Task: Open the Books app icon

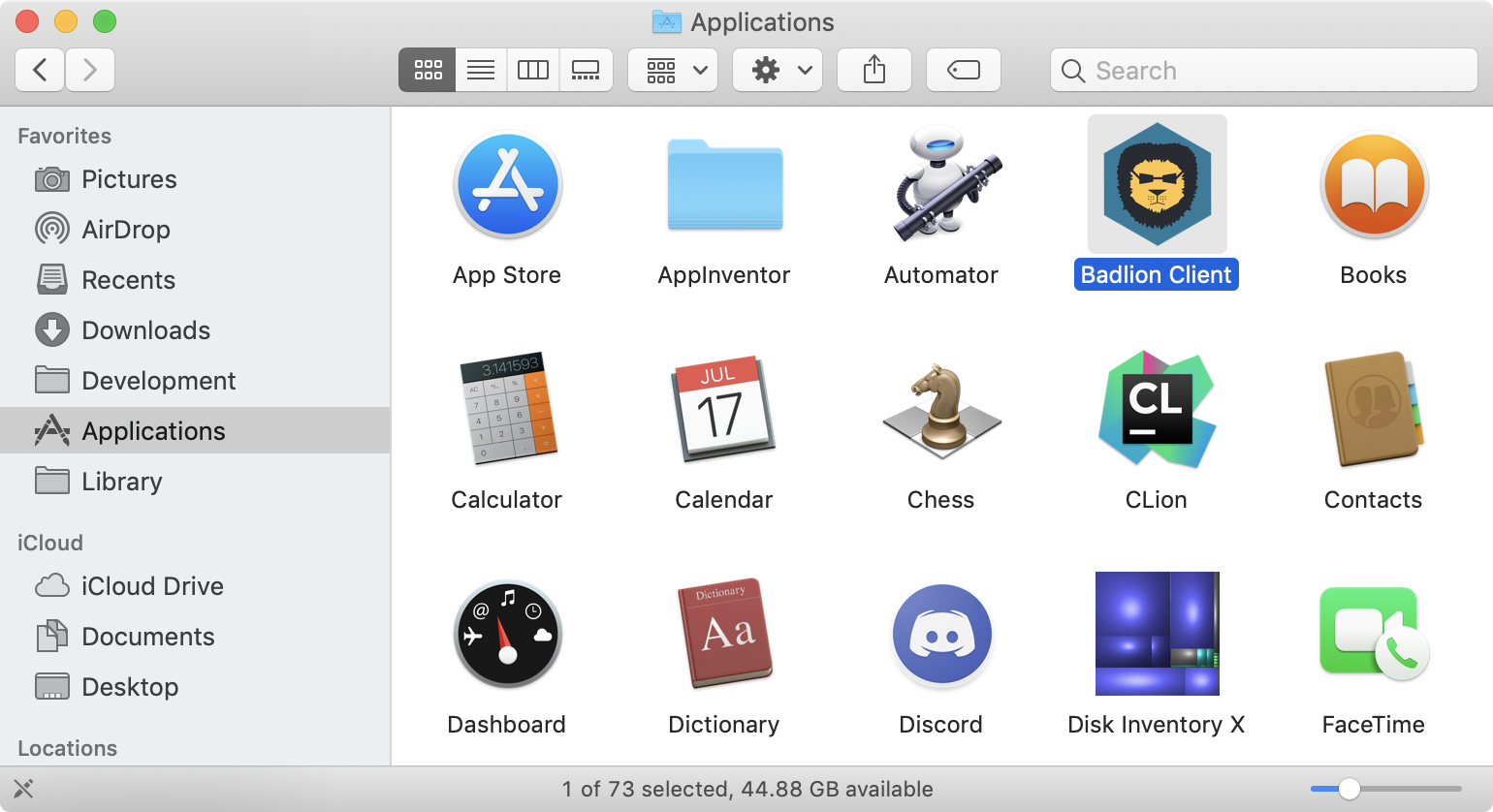Action: (x=1374, y=184)
